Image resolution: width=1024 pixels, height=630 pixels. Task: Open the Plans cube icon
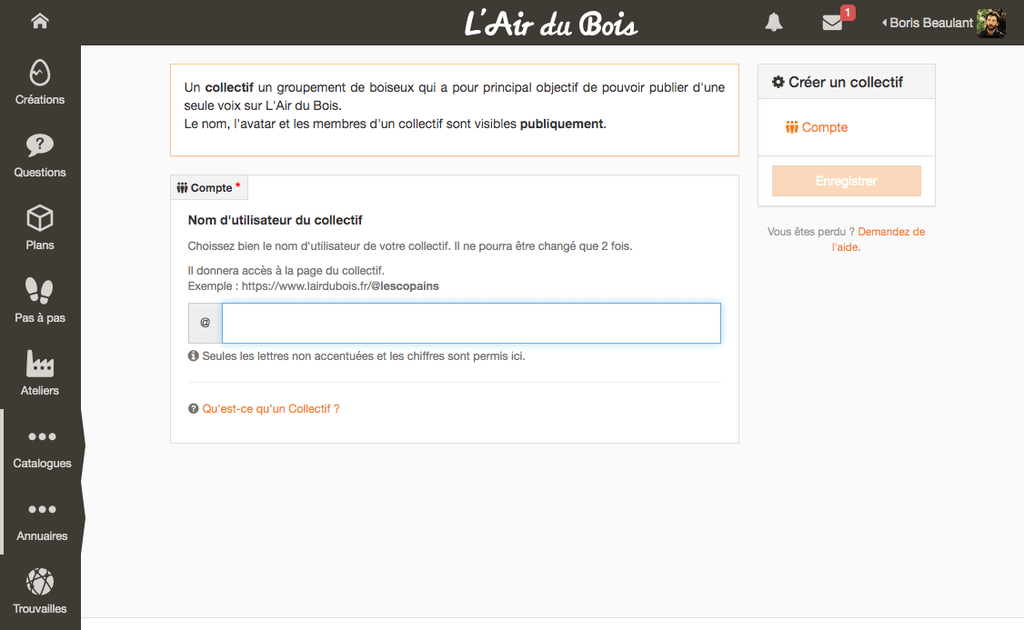click(40, 219)
